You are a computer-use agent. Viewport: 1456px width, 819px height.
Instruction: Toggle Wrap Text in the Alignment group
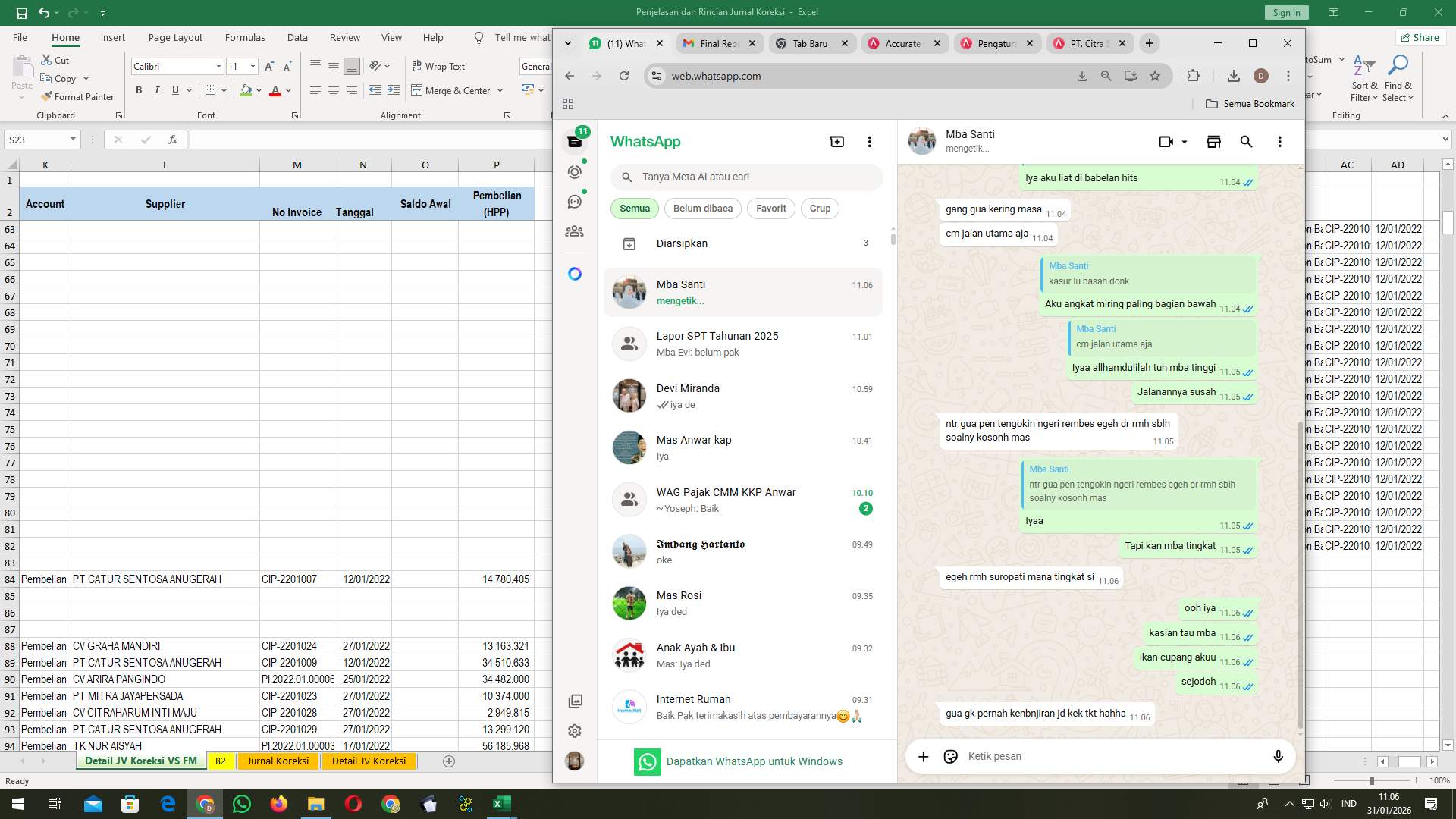tap(438, 67)
